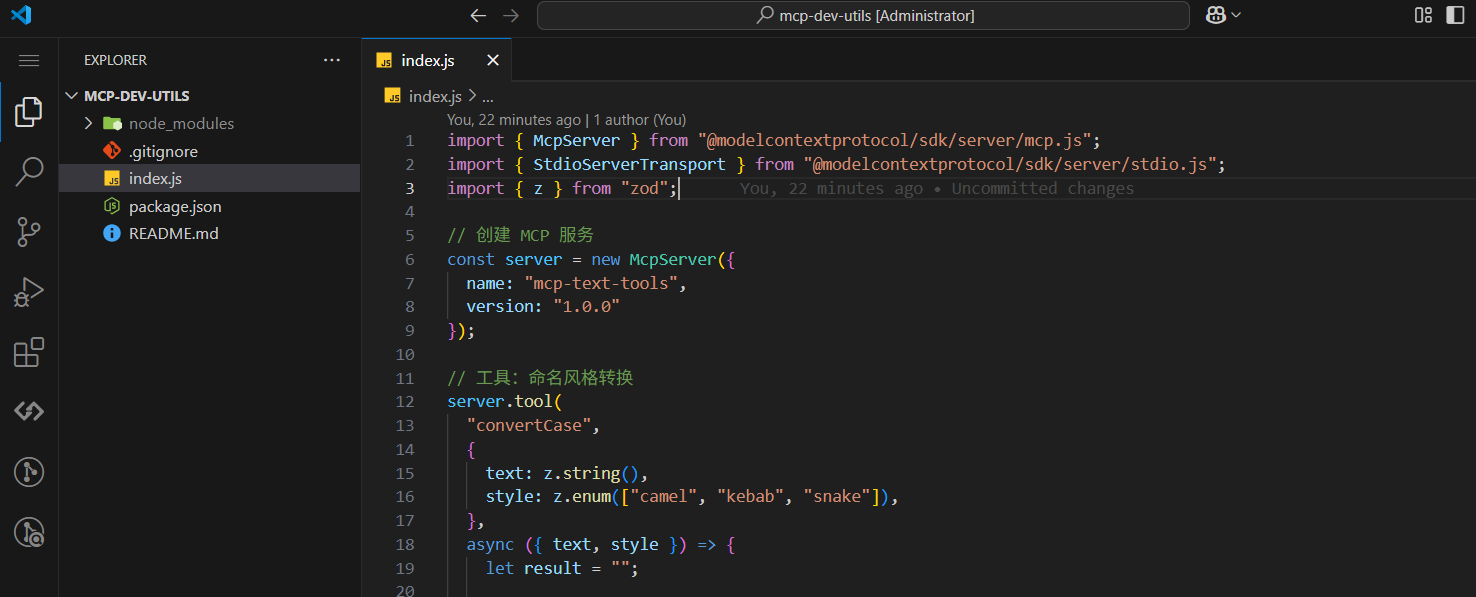Click the EXPLORER panel title
The height and width of the screenshot is (597, 1476).
tap(115, 60)
